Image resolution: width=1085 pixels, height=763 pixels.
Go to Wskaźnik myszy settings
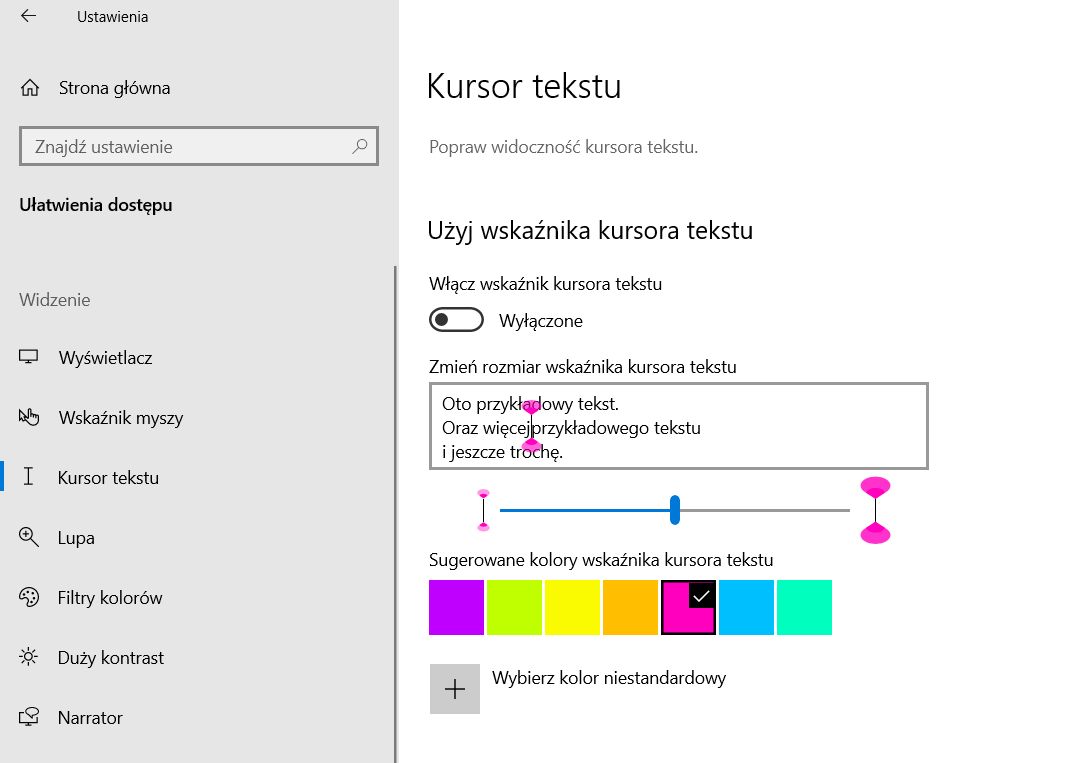[x=121, y=418]
